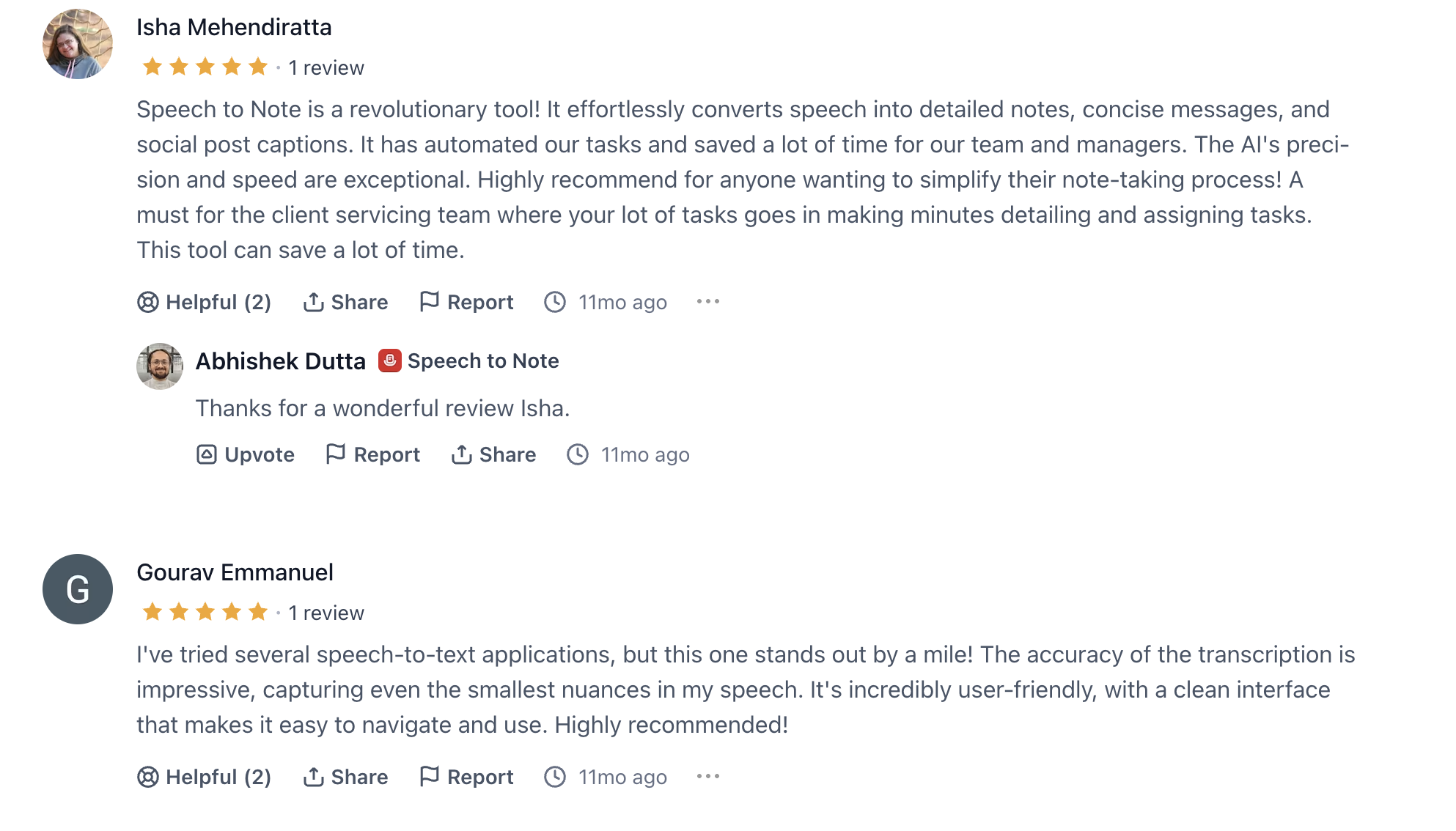
Task: Click Gourav Emmanuel's G avatar
Action: click(78, 589)
